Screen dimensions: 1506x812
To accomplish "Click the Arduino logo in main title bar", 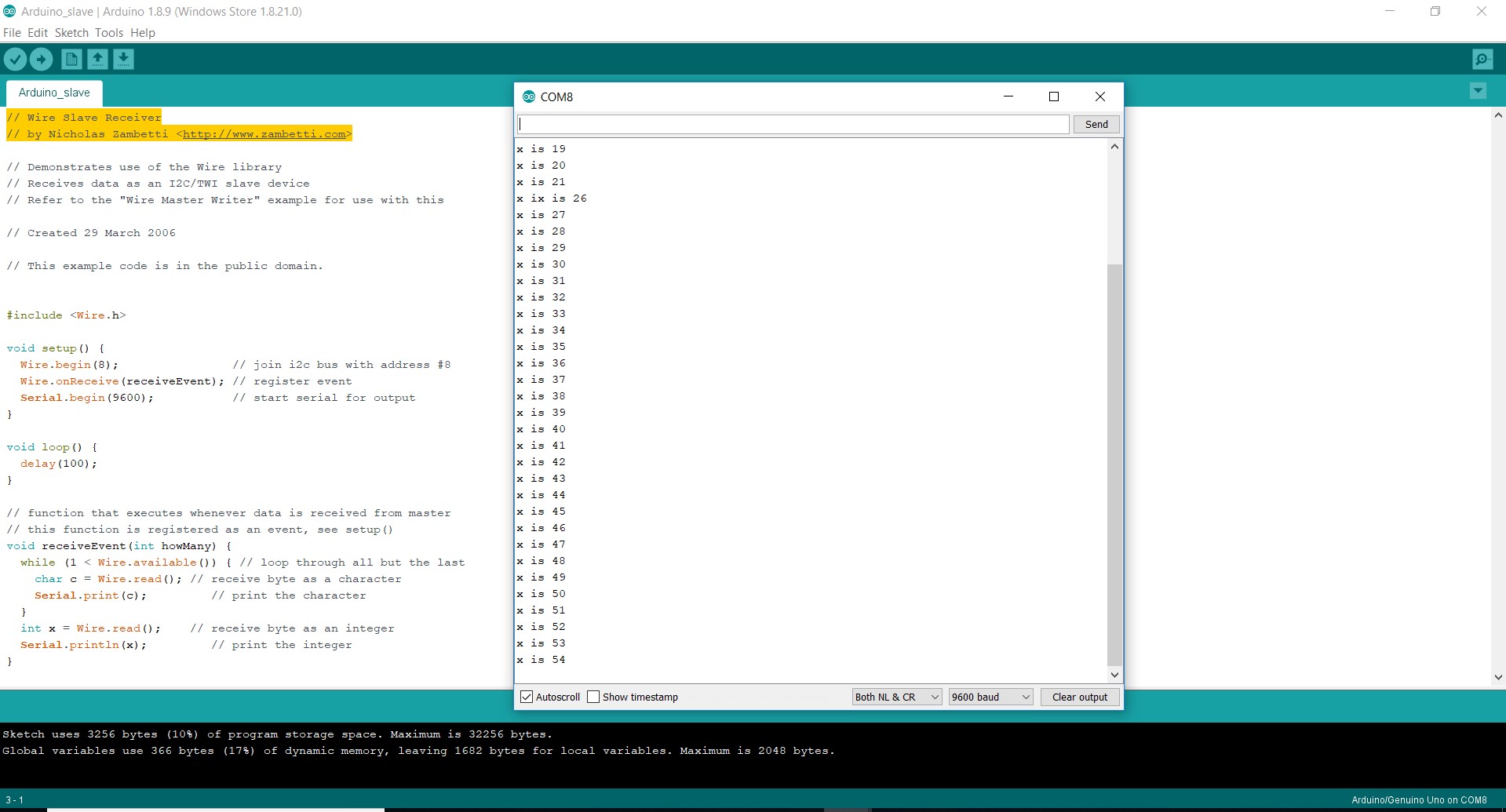I will coord(9,11).
